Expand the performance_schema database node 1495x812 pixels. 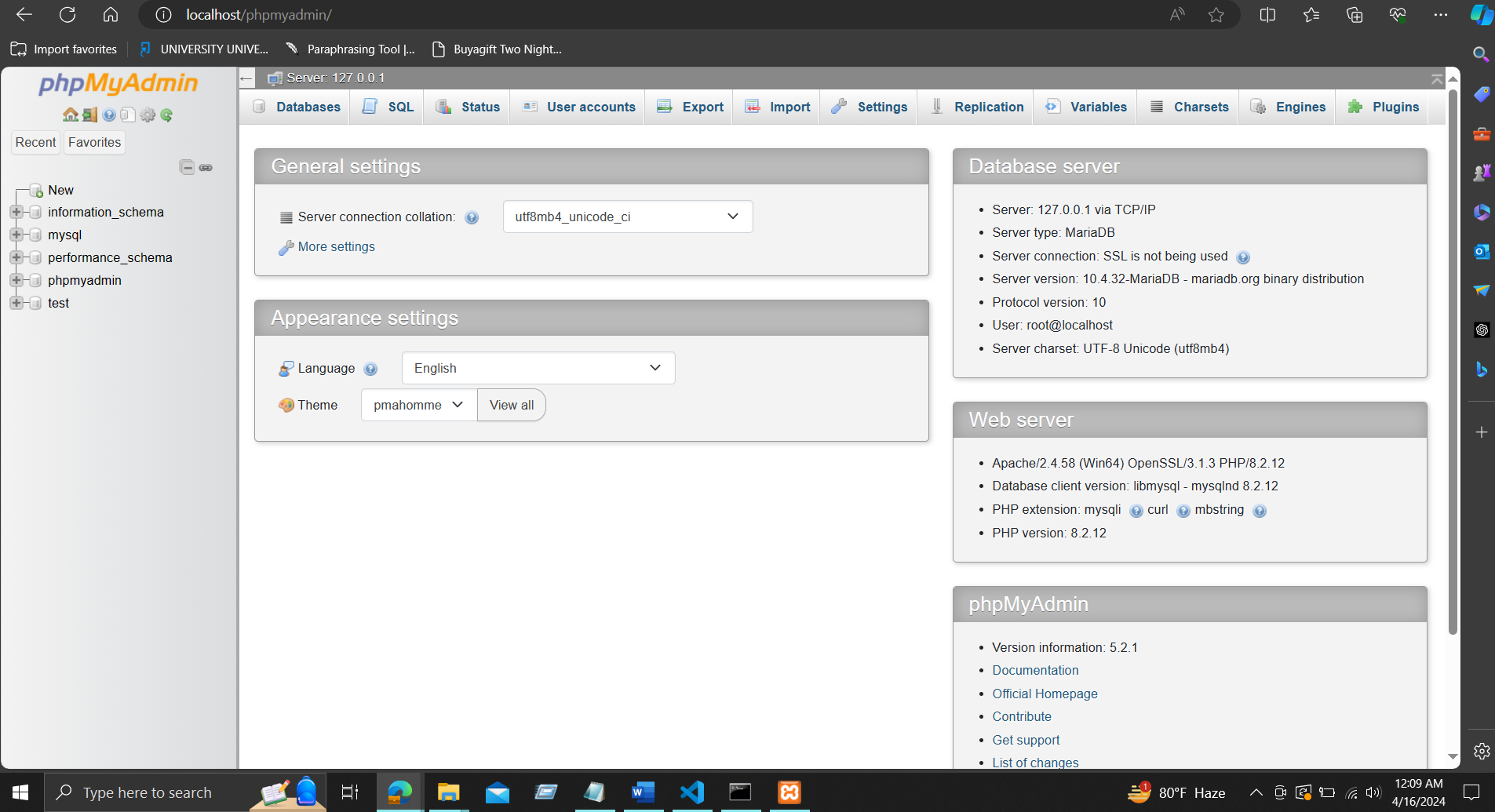click(16, 257)
